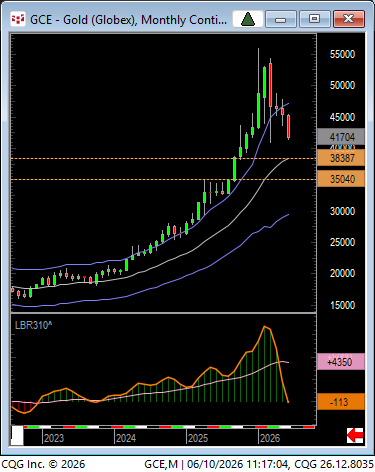The image size is (375, 472).
Task: Click the GCE - Gold (Globex) window title text
Action: click(x=128, y=20)
